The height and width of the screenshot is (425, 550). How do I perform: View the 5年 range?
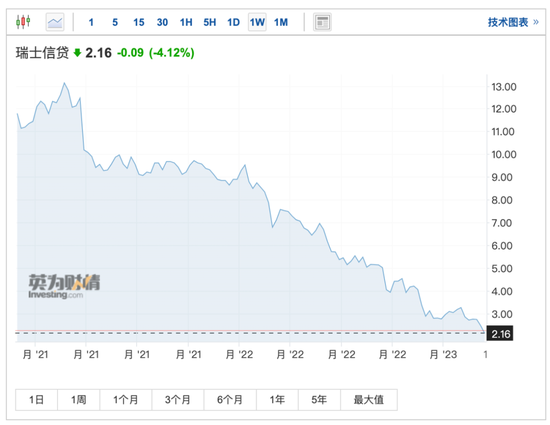[x=319, y=399]
